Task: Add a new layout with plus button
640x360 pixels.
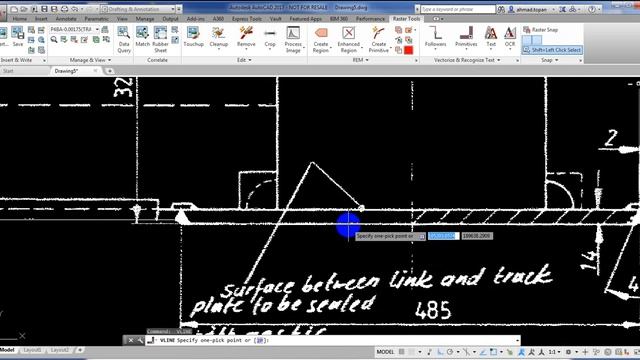Action: click(x=80, y=350)
